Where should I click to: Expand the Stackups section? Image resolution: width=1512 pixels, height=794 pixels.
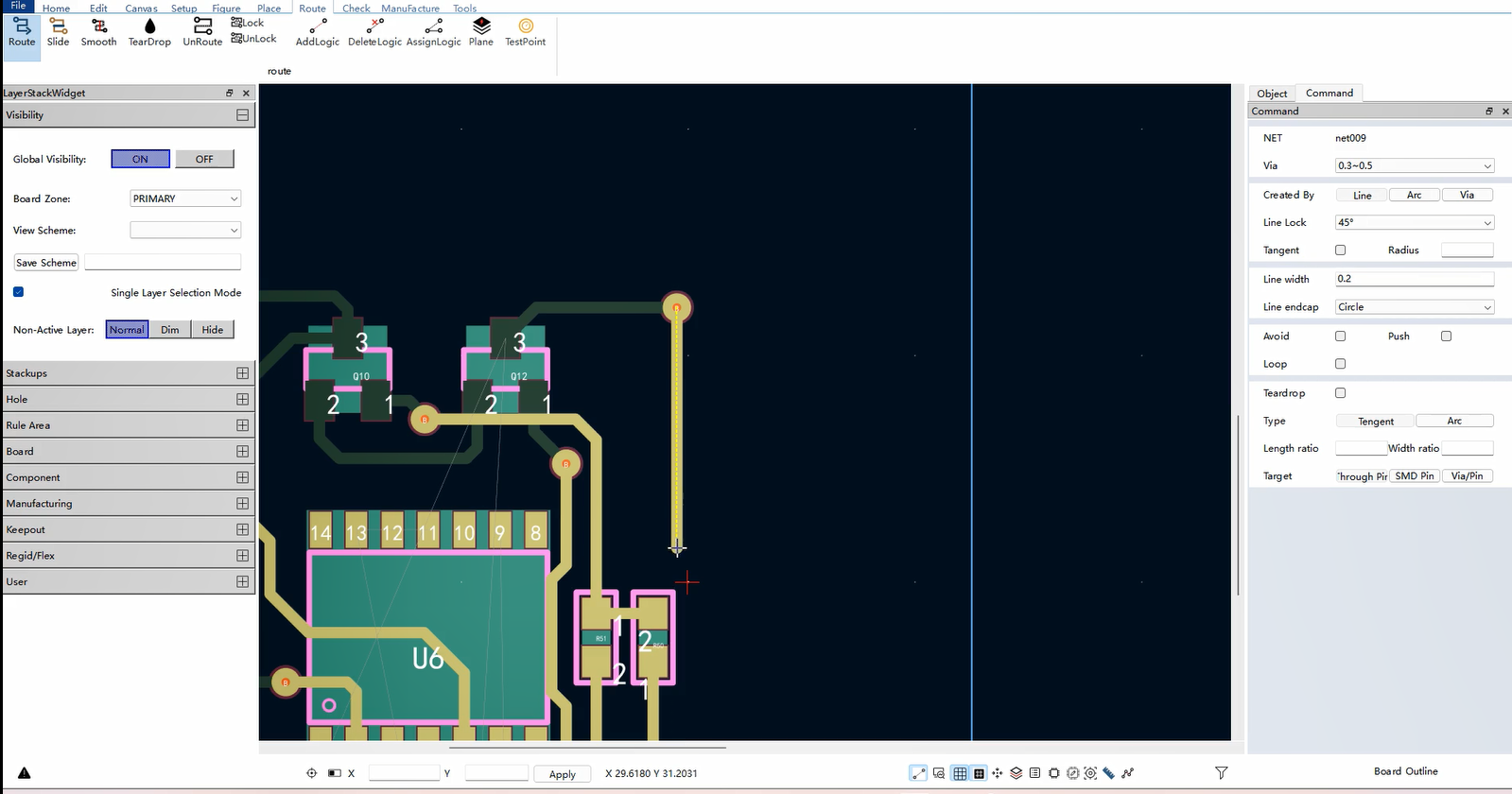tap(242, 373)
